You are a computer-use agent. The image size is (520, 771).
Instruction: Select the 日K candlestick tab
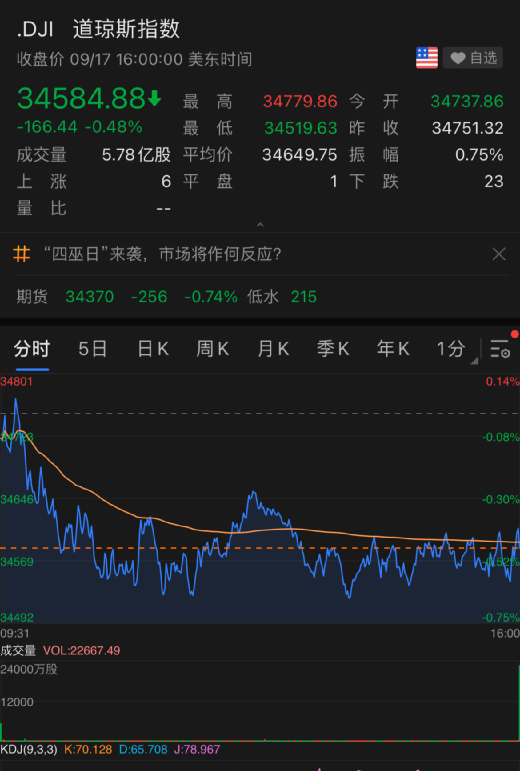pyautogui.click(x=153, y=349)
